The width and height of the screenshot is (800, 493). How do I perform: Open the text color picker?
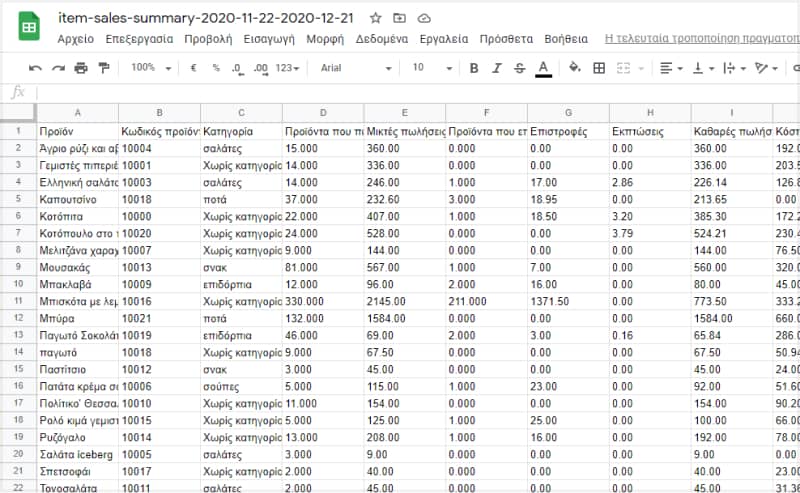pyautogui.click(x=543, y=68)
